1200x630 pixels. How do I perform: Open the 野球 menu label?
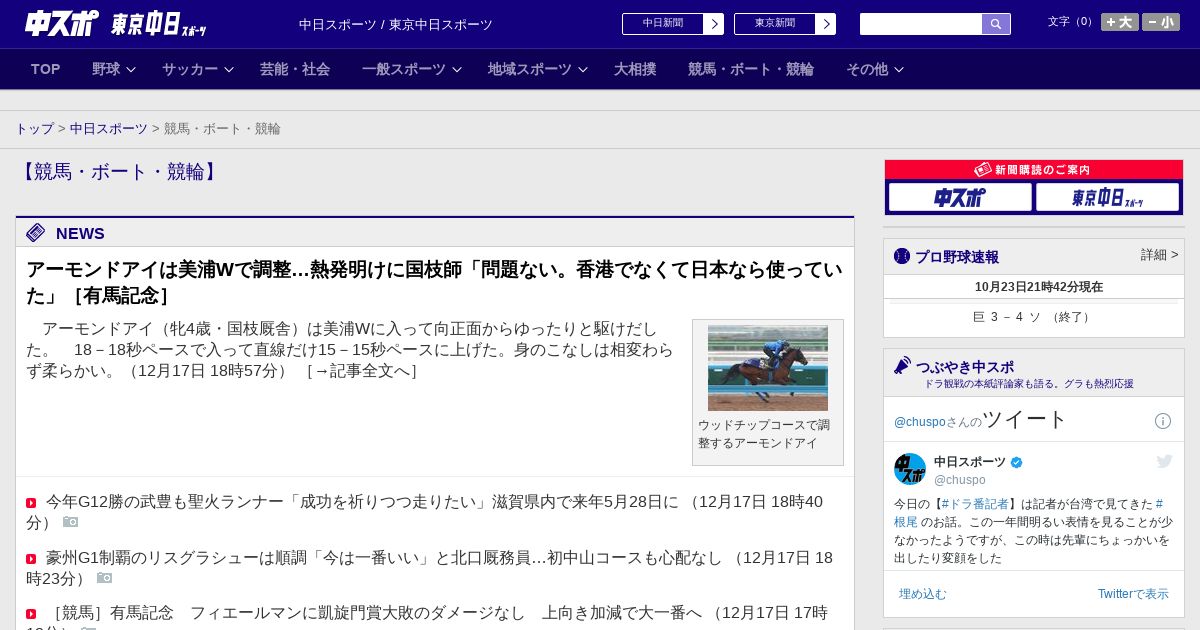[x=106, y=69]
